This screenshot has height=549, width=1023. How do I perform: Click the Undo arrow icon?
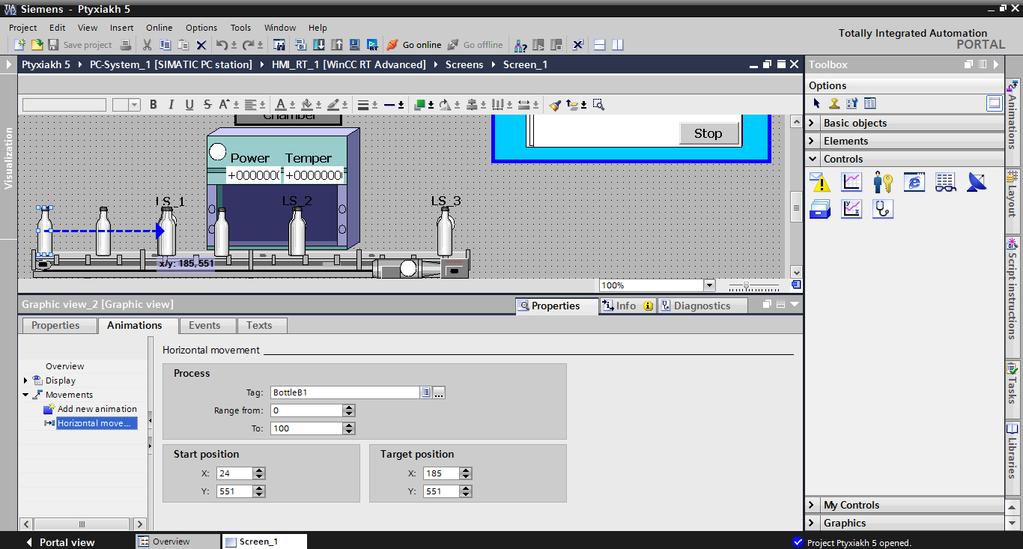click(222, 45)
